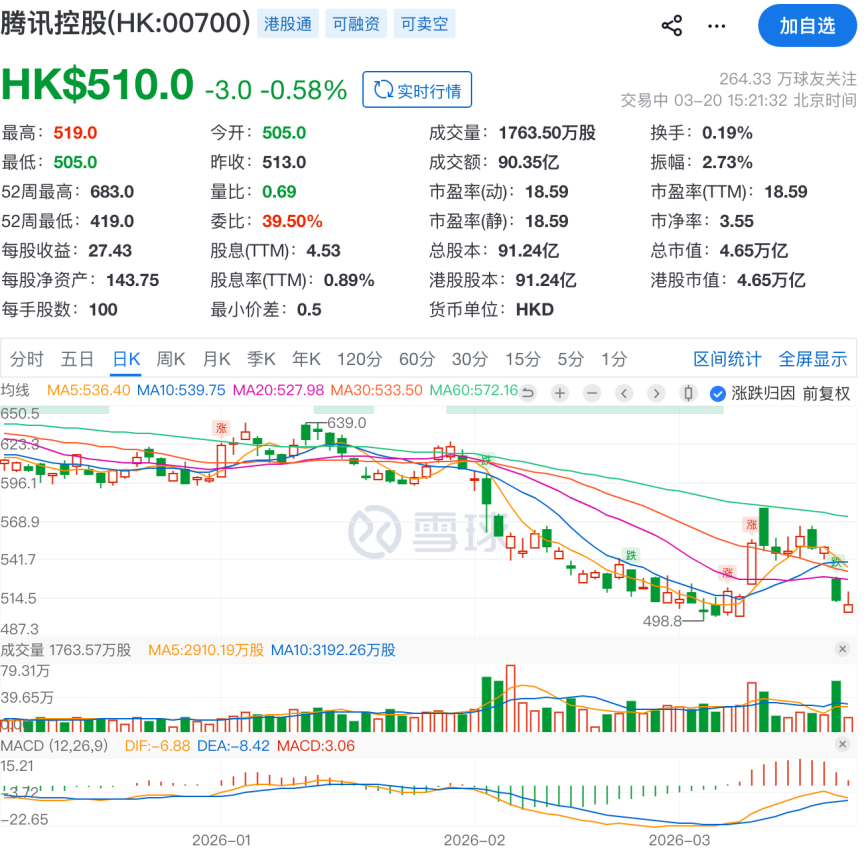Open the 前复权 adjustment dropdown

tap(826, 394)
